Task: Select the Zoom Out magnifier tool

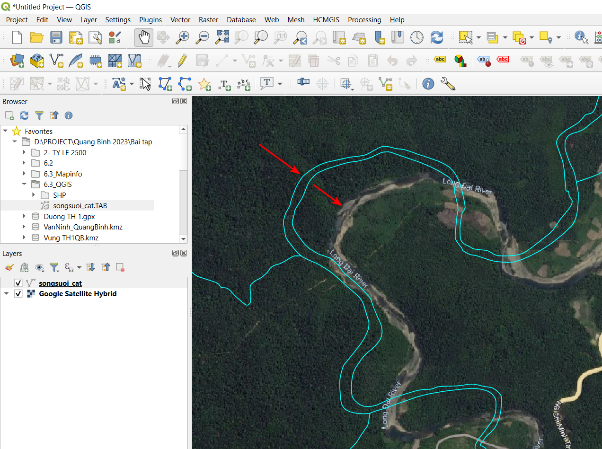Action: point(202,38)
